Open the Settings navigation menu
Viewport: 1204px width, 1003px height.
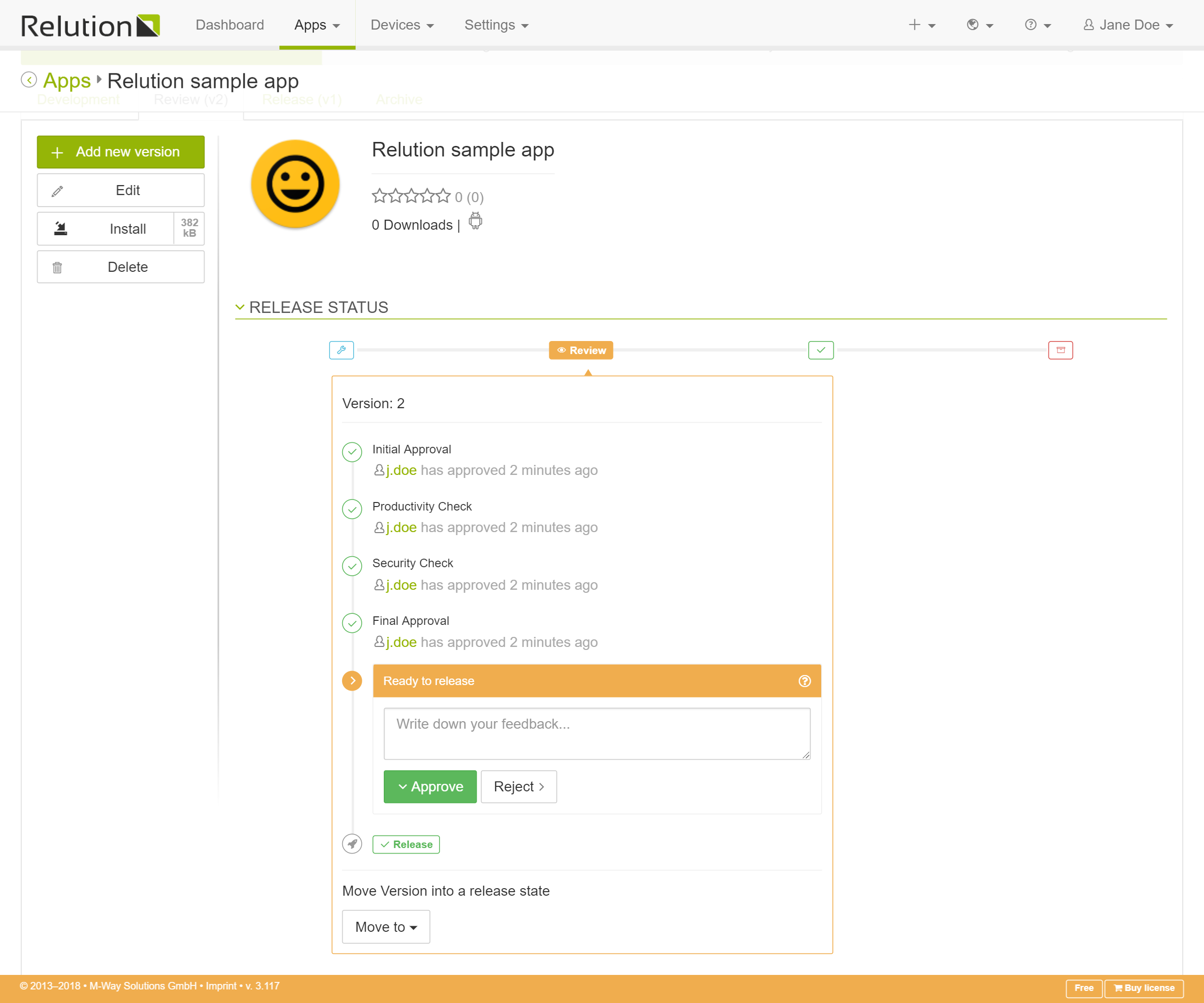(x=497, y=25)
